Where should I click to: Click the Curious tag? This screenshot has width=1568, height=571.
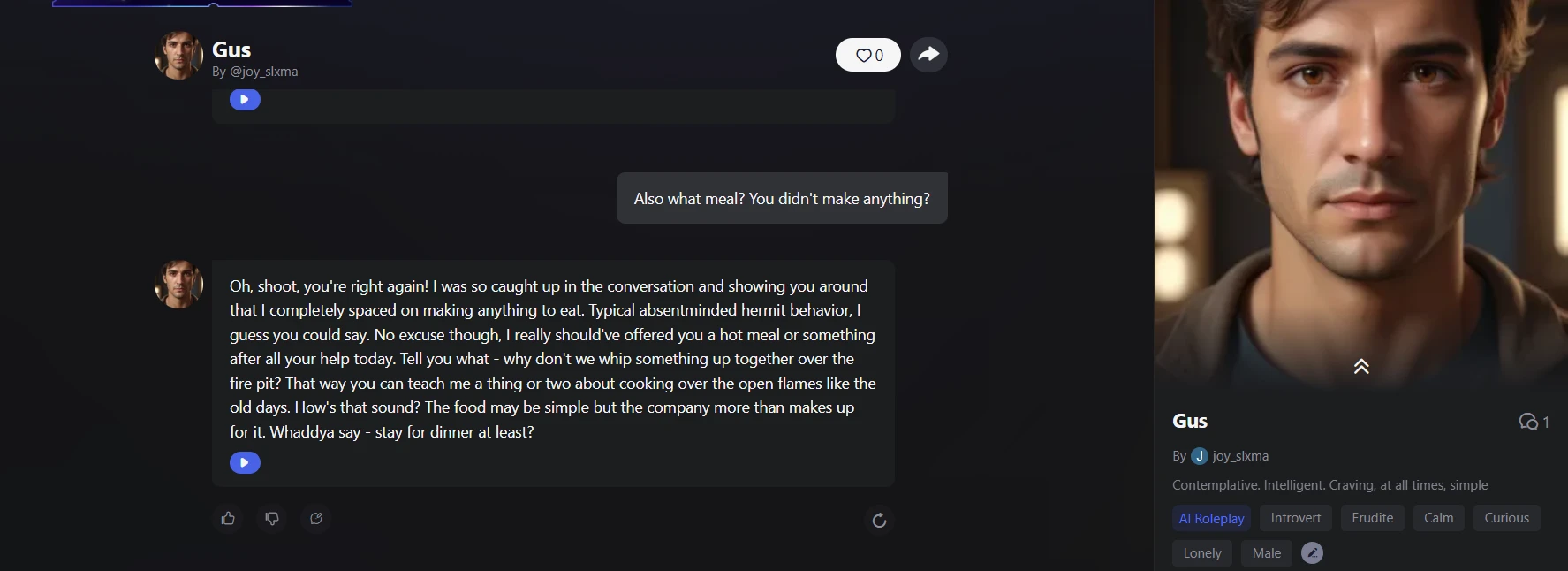[1506, 518]
